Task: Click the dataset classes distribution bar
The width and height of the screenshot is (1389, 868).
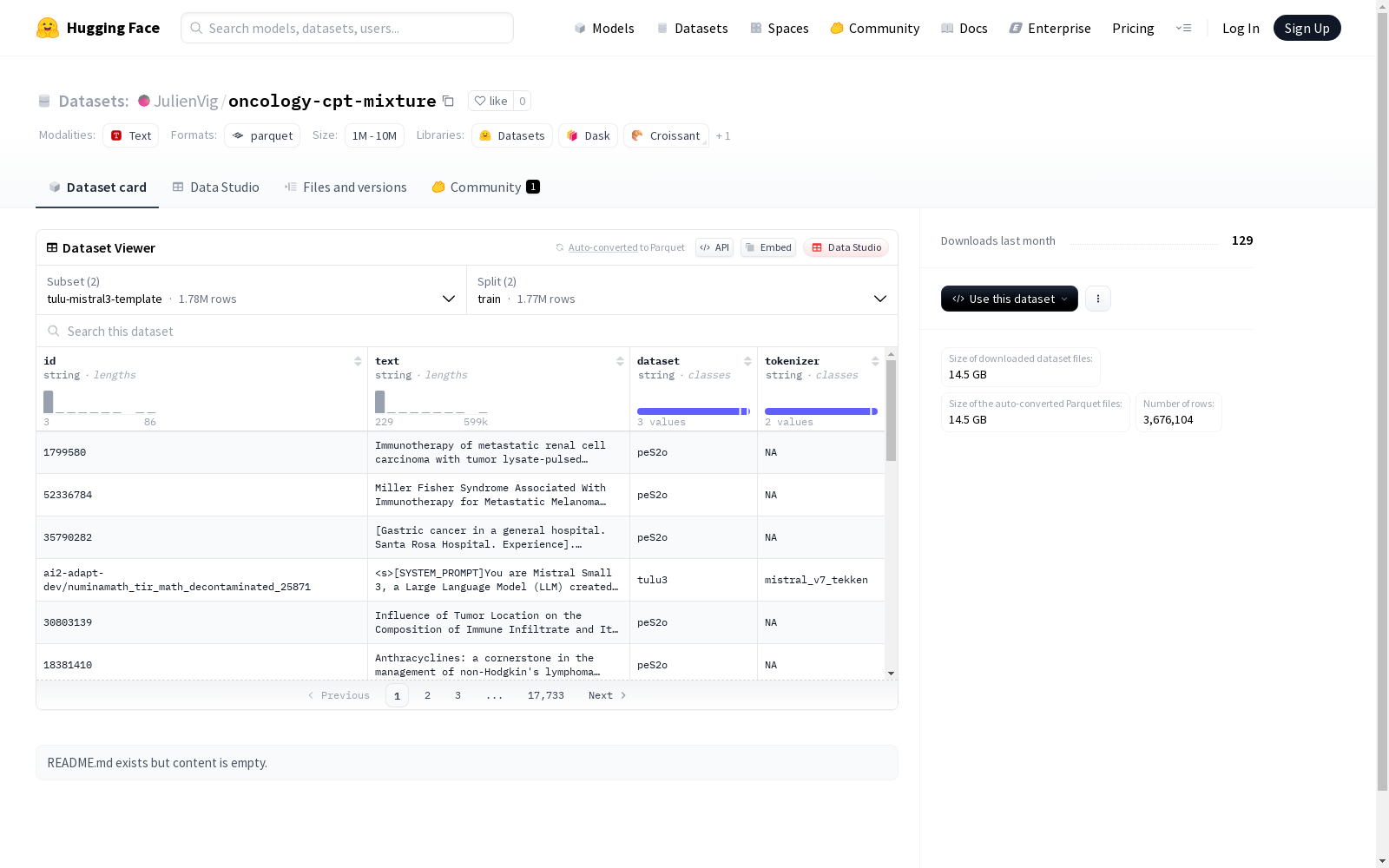Action: [x=694, y=411]
